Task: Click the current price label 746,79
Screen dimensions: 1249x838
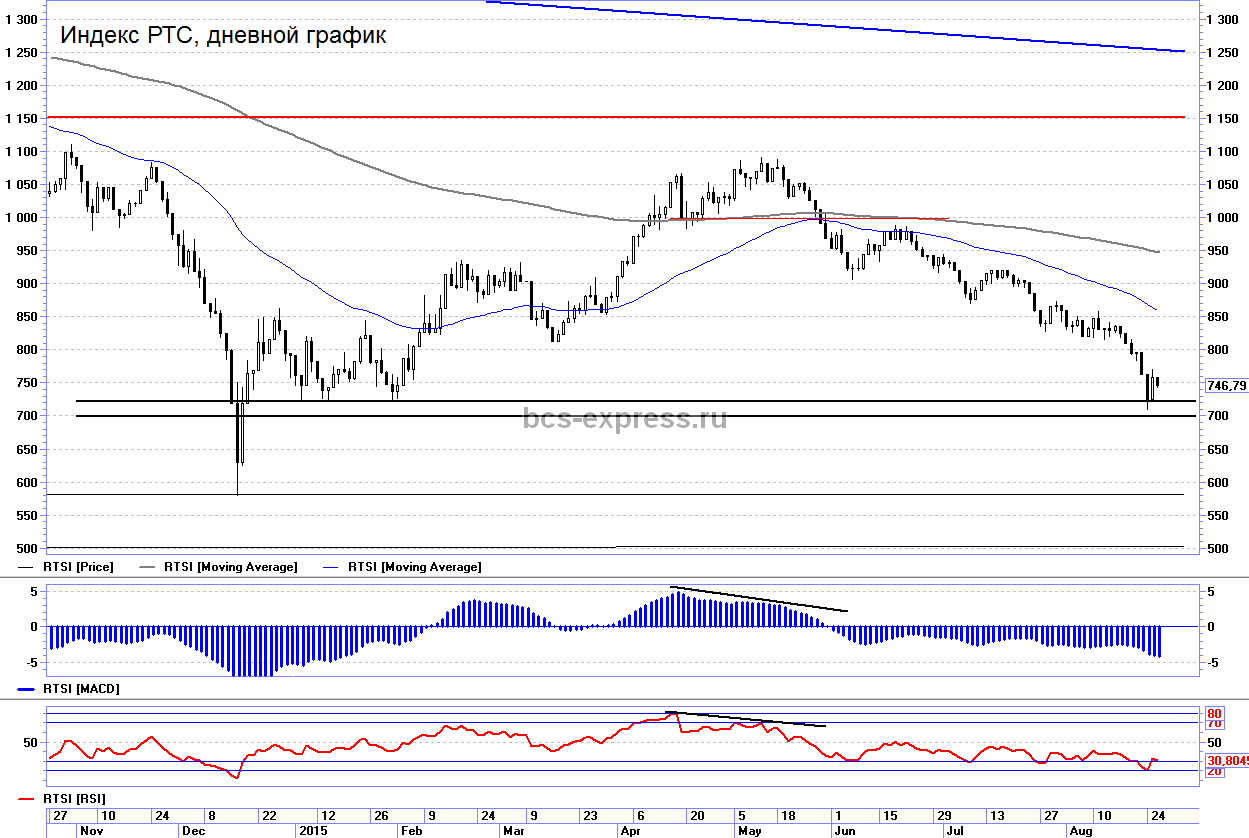Action: pyautogui.click(x=1227, y=386)
